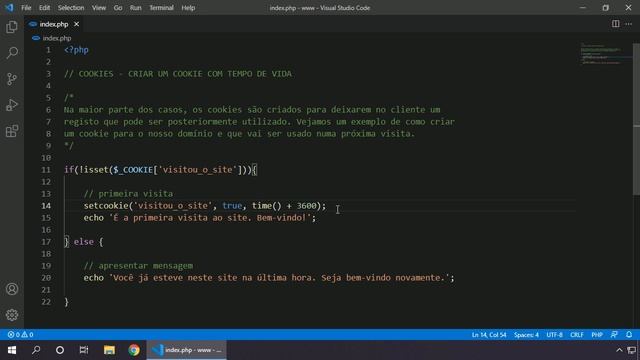640x360 pixels.
Task: Close the index.php editor tab
Action: coord(76,24)
